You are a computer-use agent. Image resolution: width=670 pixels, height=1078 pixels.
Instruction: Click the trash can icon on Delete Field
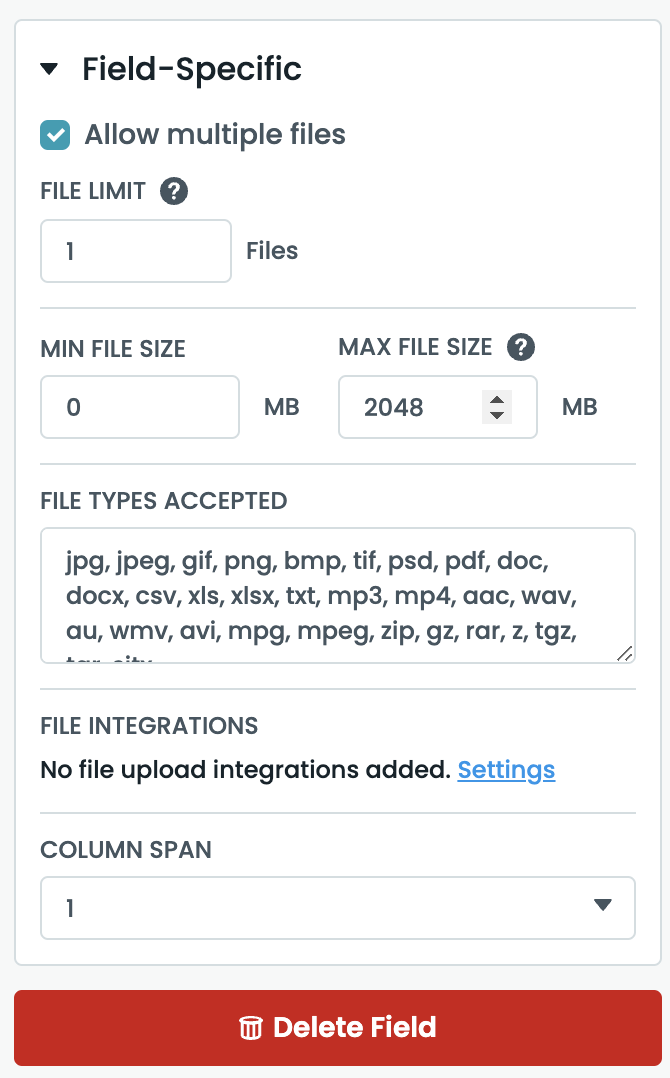(x=250, y=1028)
